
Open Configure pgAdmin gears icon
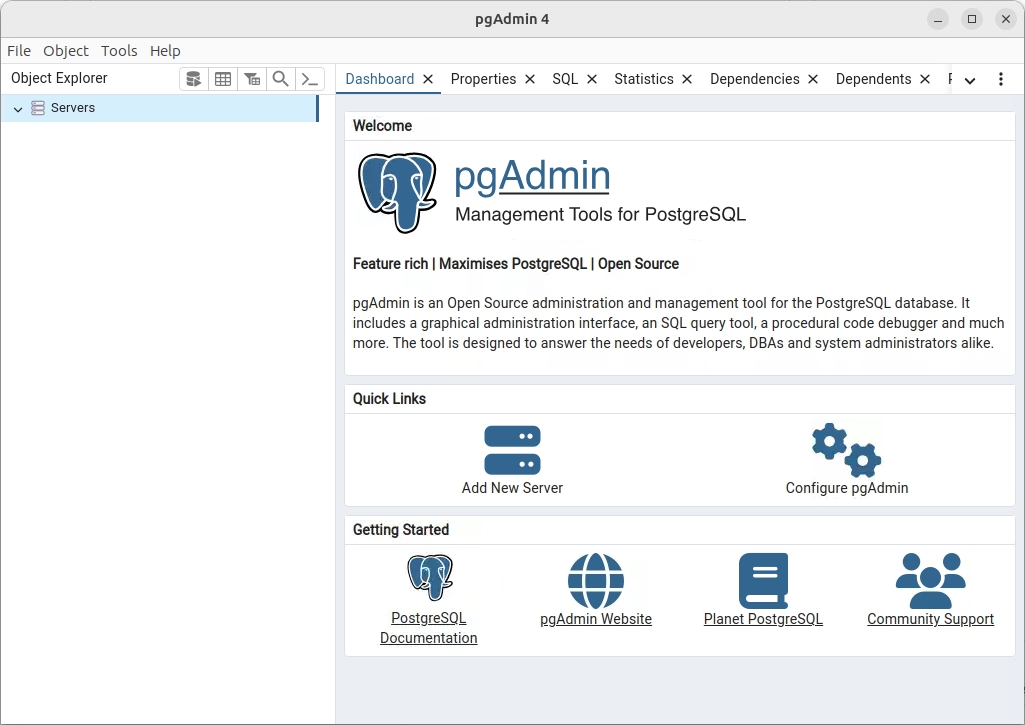coord(846,450)
